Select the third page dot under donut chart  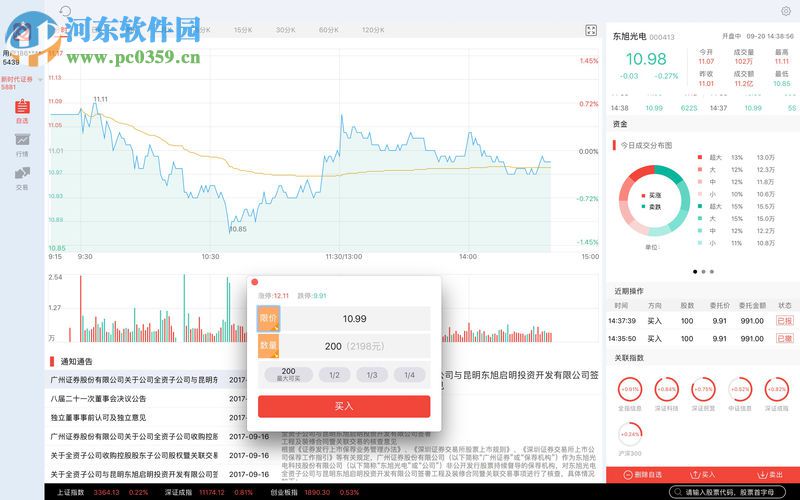pyautogui.click(x=712, y=271)
